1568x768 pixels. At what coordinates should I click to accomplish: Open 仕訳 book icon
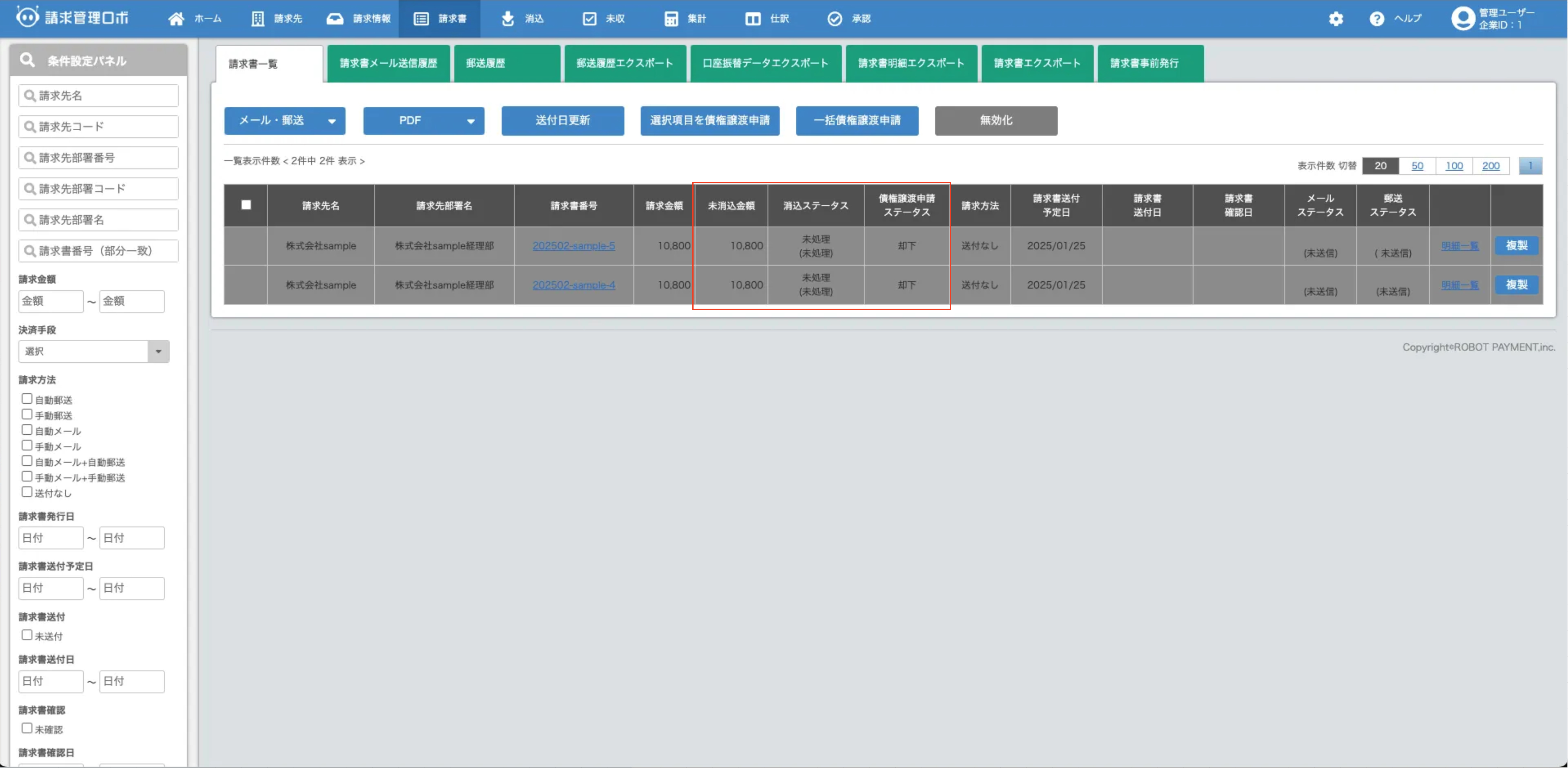point(753,19)
